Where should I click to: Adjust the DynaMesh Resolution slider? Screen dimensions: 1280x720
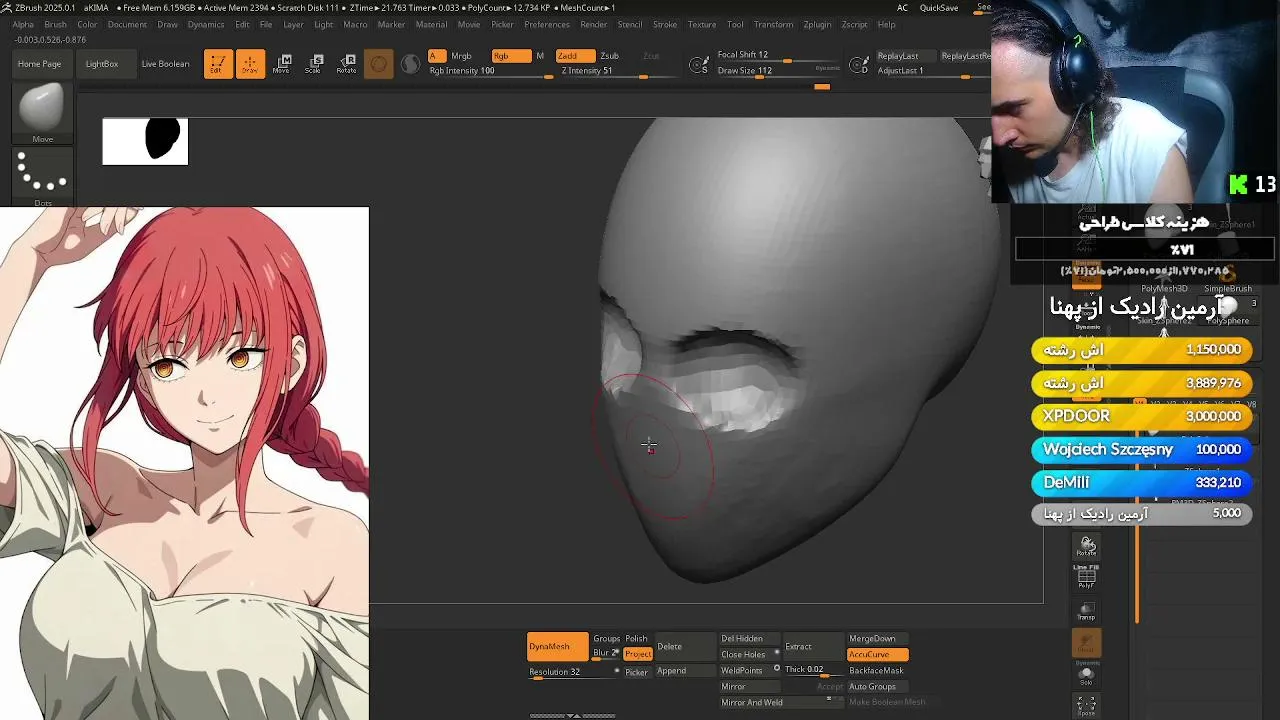(572, 672)
